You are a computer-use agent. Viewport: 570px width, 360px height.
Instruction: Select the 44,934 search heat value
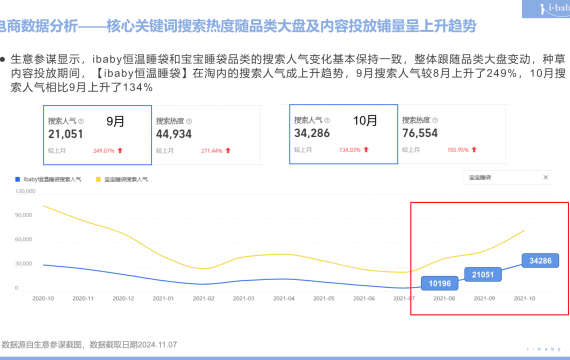pos(174,134)
